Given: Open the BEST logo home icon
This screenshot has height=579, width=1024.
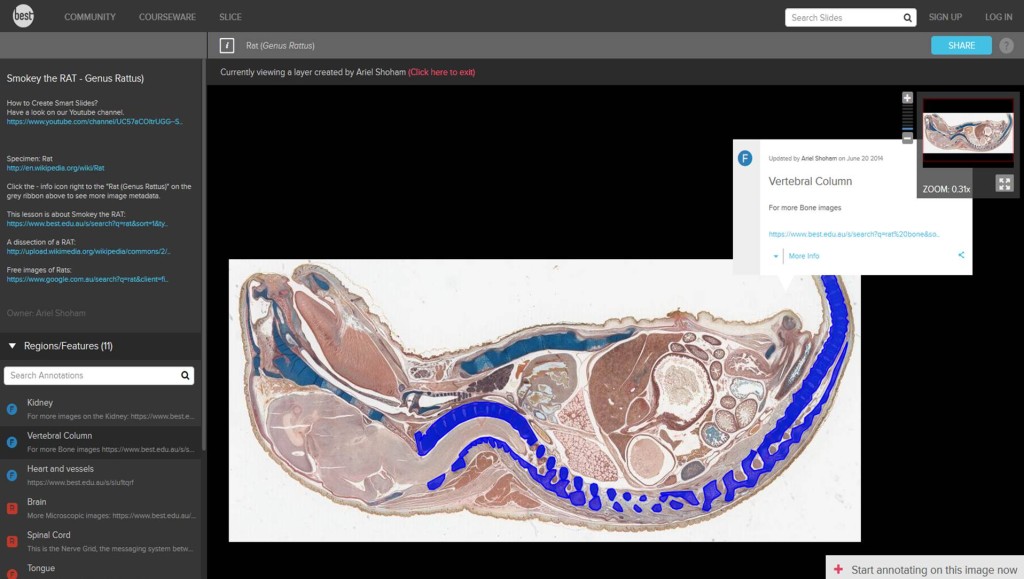Looking at the screenshot, I should click(24, 16).
